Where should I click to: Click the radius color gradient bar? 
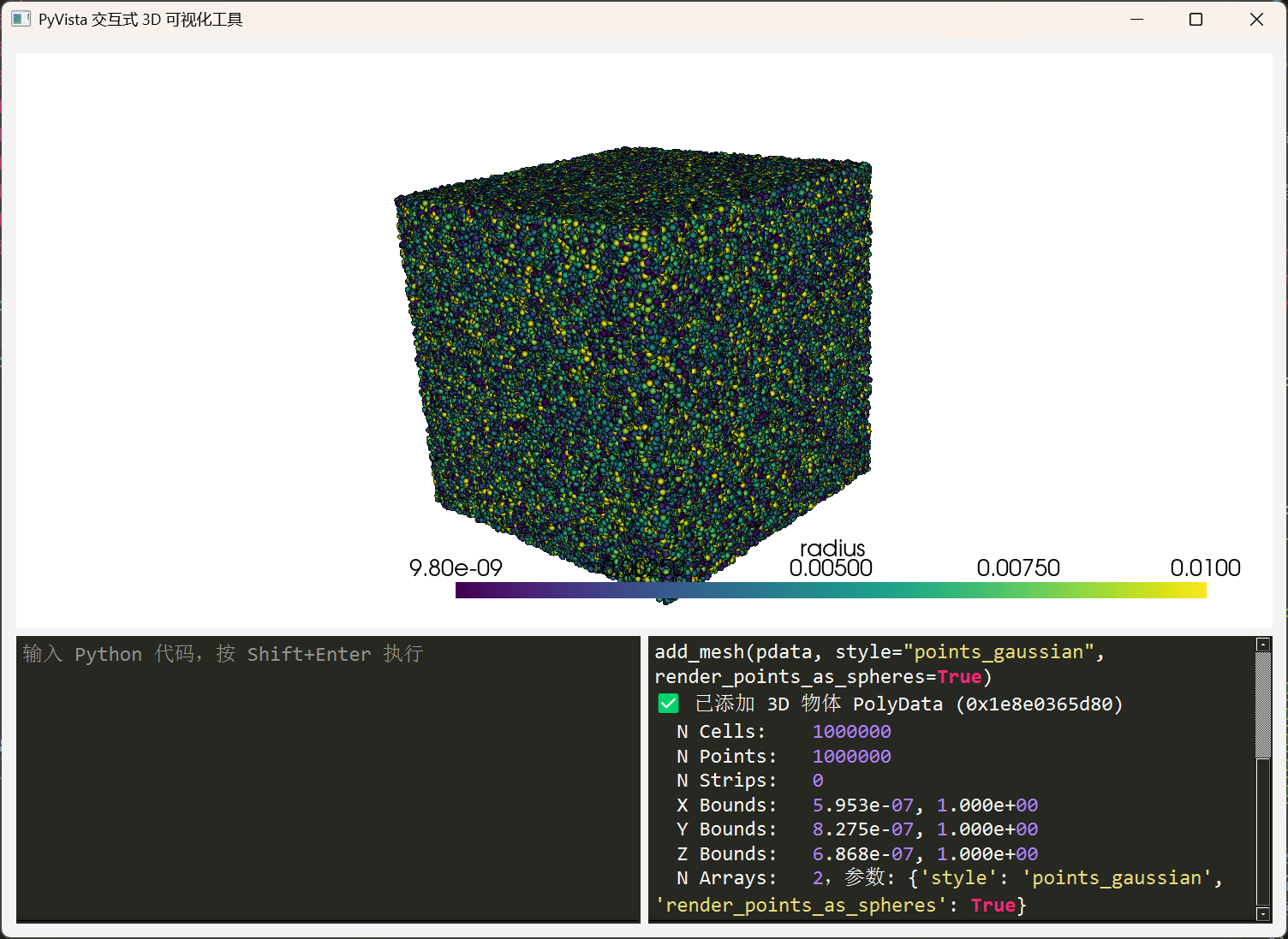tap(831, 590)
